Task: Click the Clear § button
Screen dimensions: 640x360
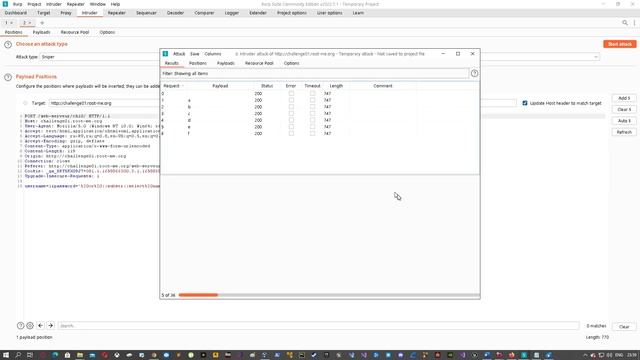Action: (x=624, y=110)
